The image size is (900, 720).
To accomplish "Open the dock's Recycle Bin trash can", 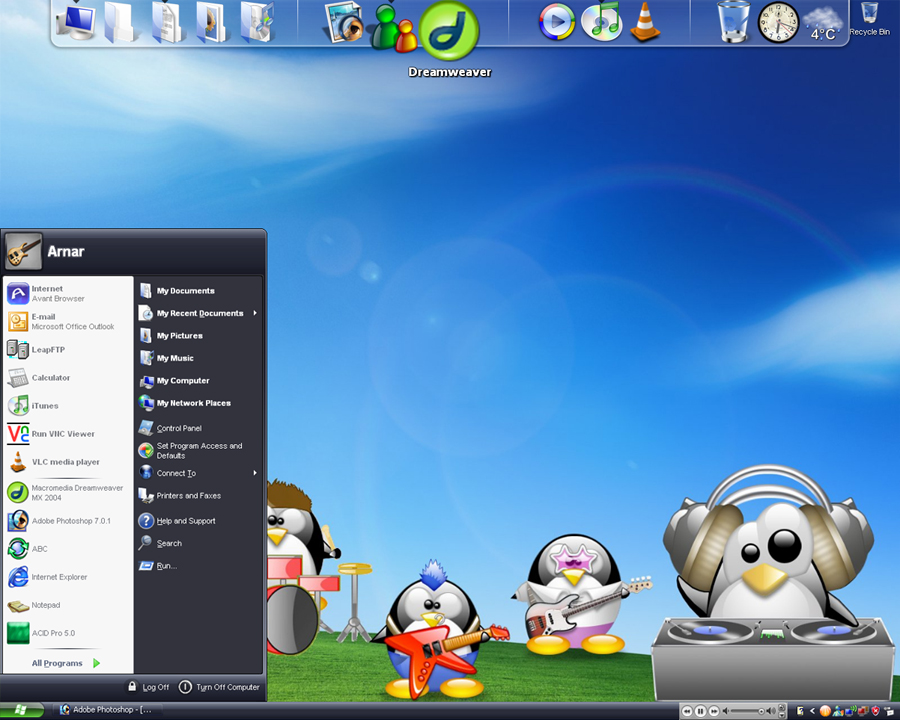I will pos(734,22).
